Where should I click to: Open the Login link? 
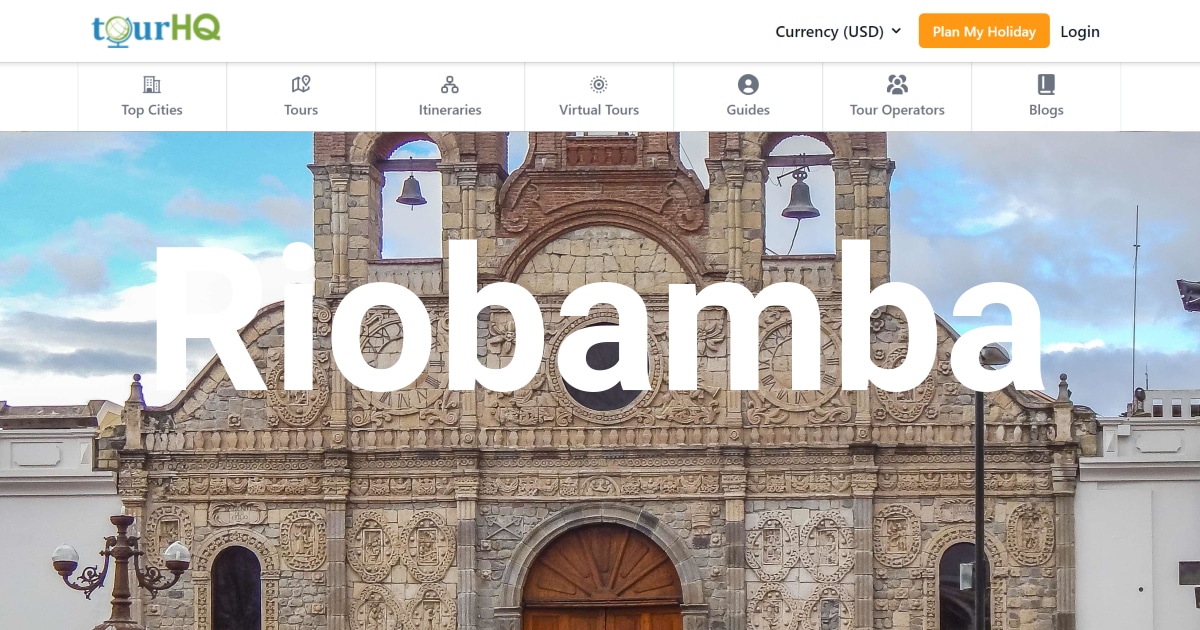coord(1080,31)
